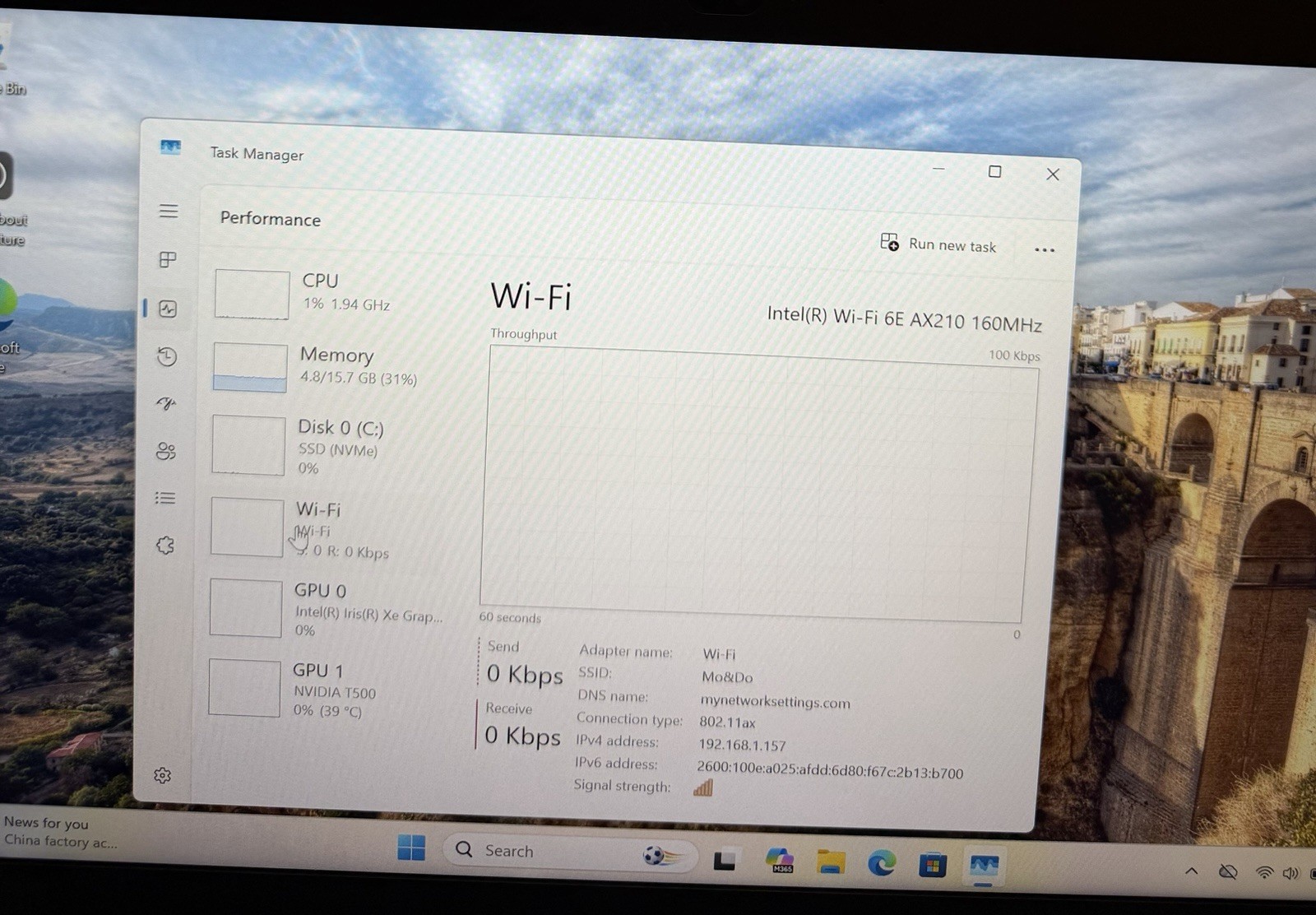Viewport: 1316px width, 915px height.
Task: Open Microsoft 365 Copilot taskbar icon
Action: pos(779,862)
